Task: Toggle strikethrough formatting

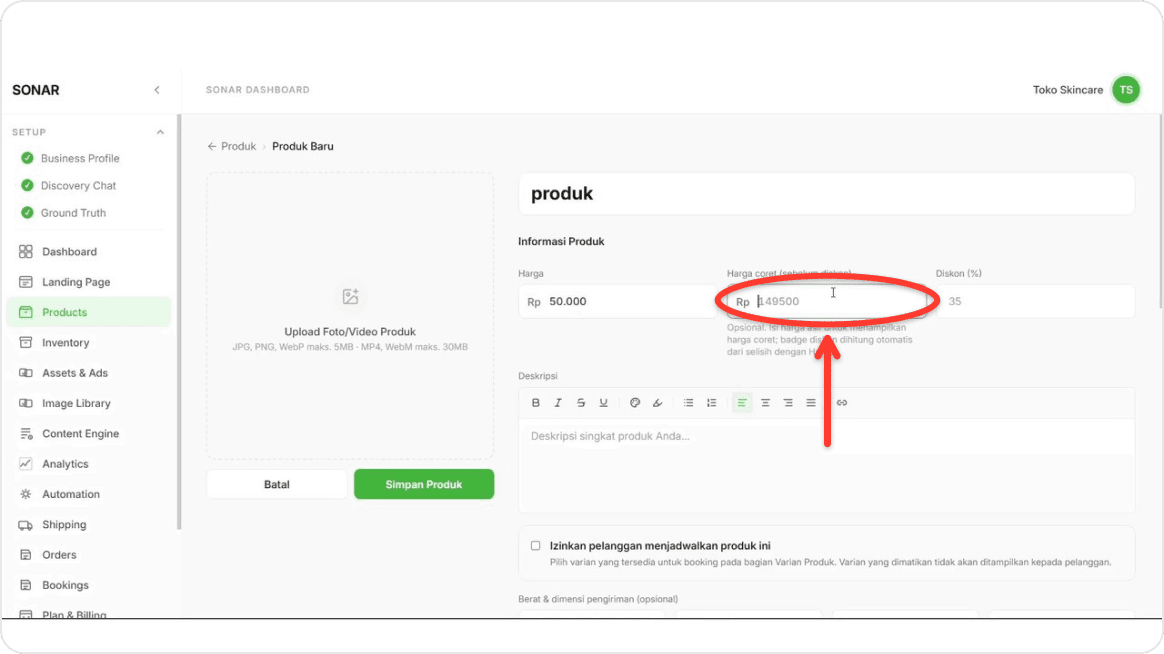Action: coord(581,403)
